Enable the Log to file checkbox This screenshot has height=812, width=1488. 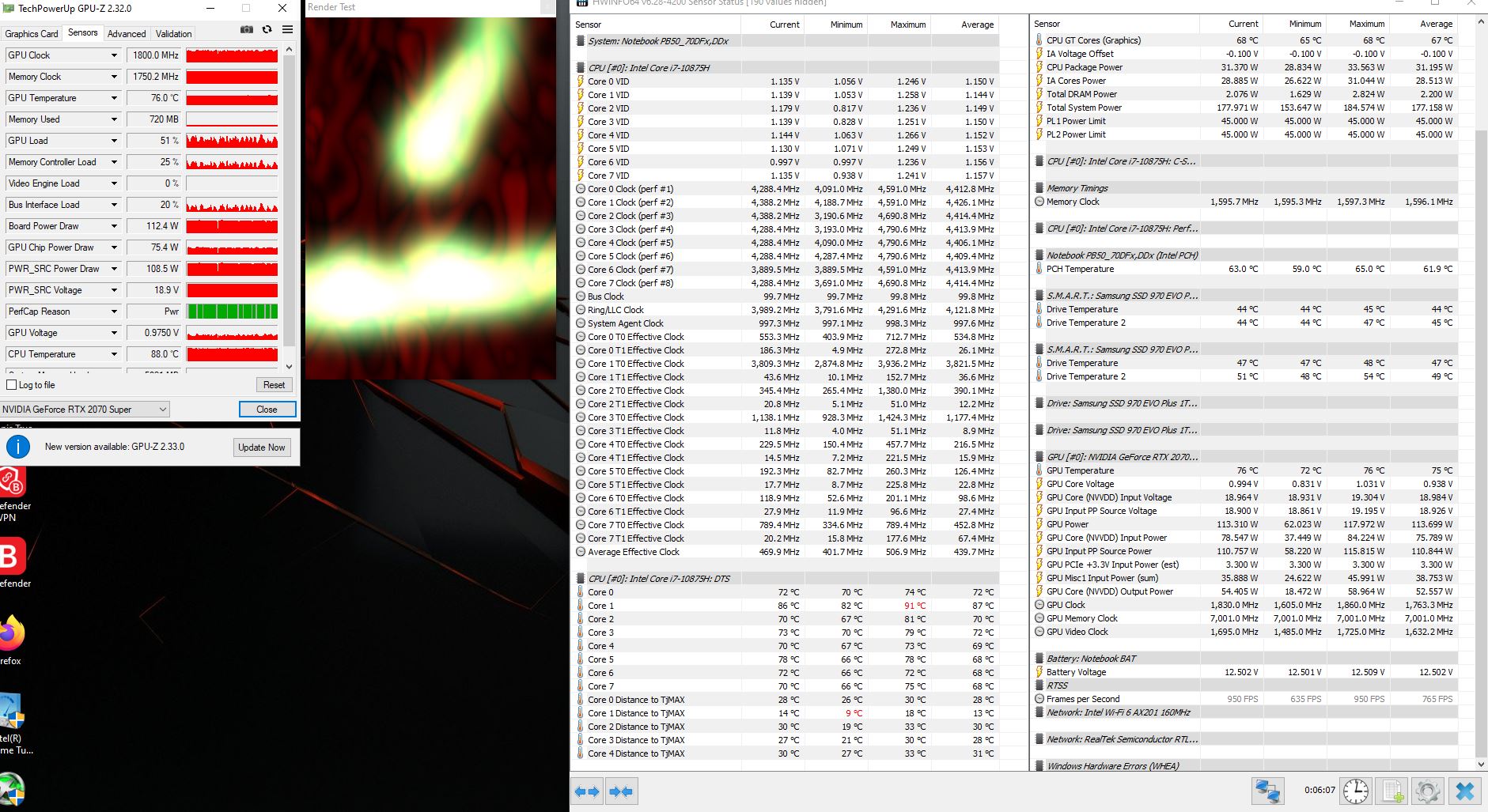point(11,385)
